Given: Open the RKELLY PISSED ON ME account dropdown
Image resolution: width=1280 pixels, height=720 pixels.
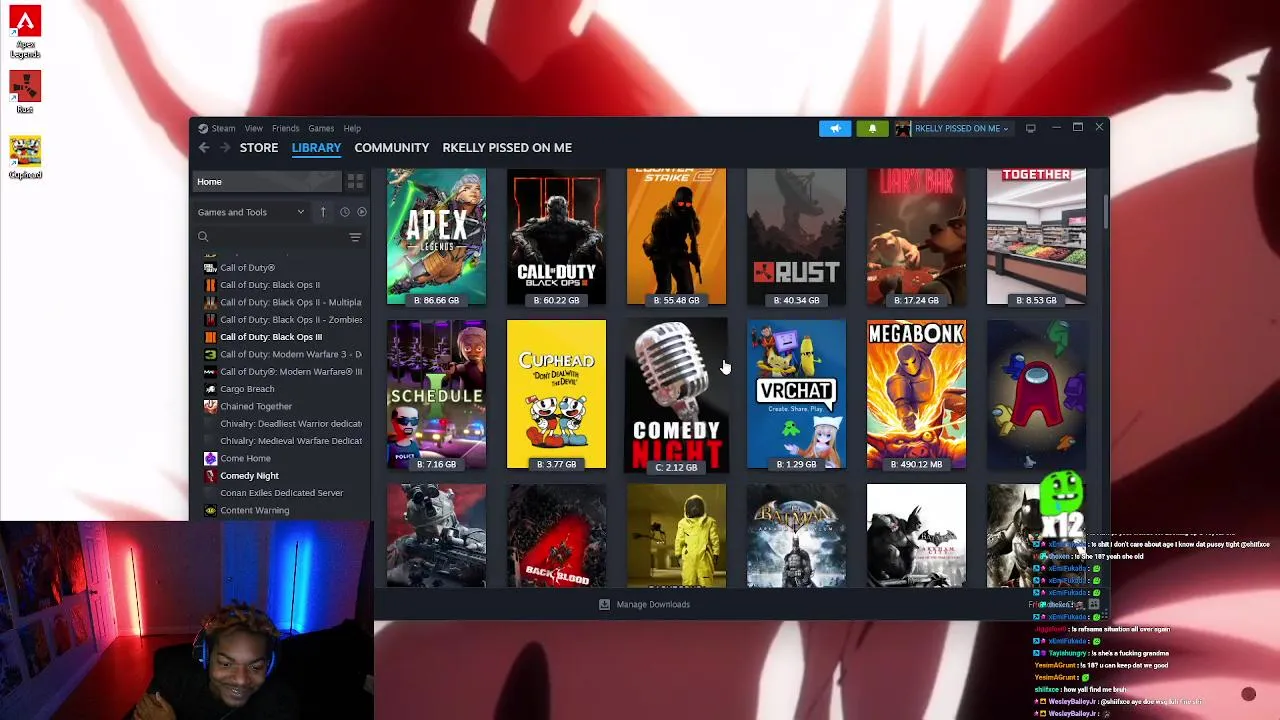Looking at the screenshot, I should click(x=960, y=128).
